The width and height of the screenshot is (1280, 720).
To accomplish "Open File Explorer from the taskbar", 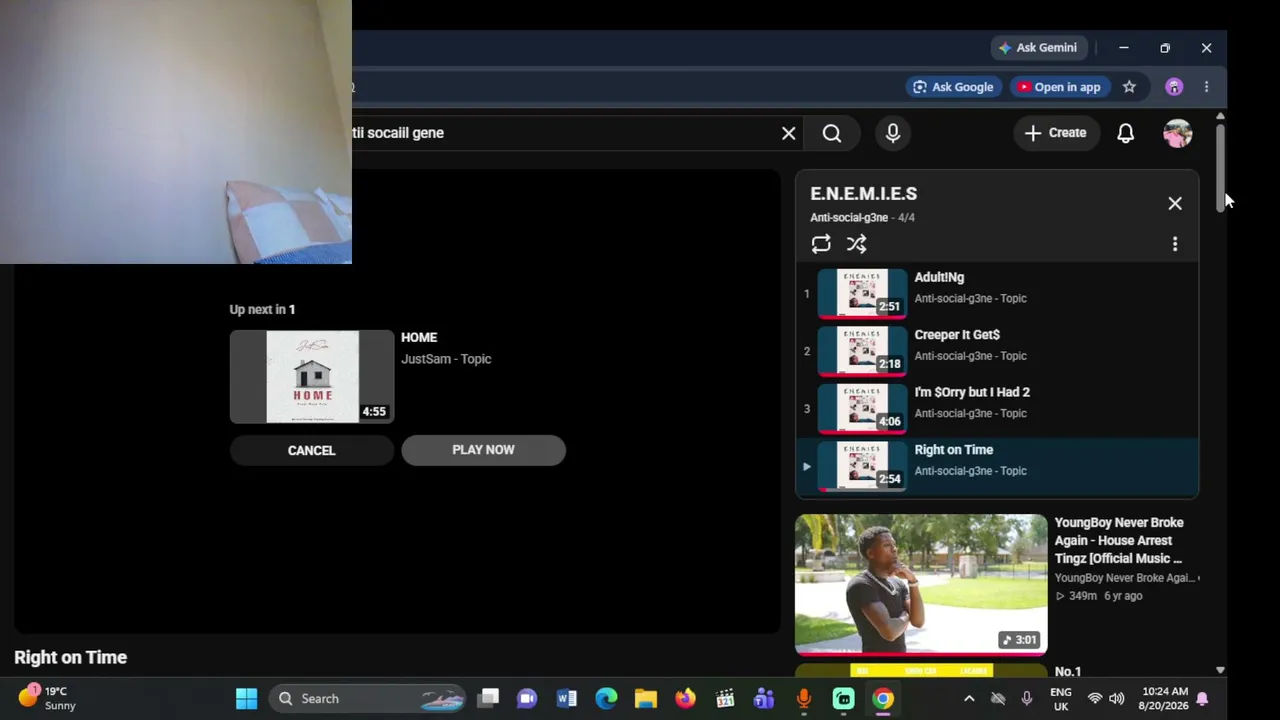I will 645,699.
